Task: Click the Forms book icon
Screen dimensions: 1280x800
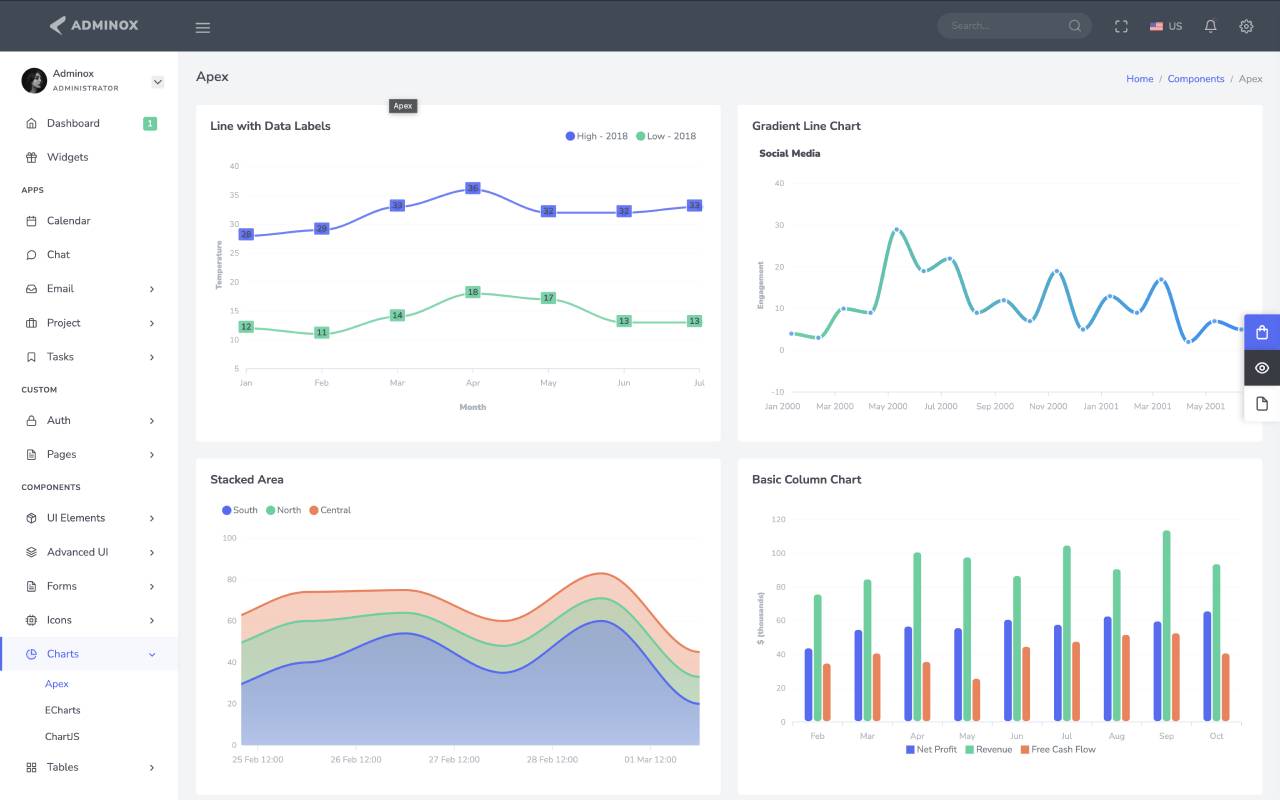Action: [31, 586]
